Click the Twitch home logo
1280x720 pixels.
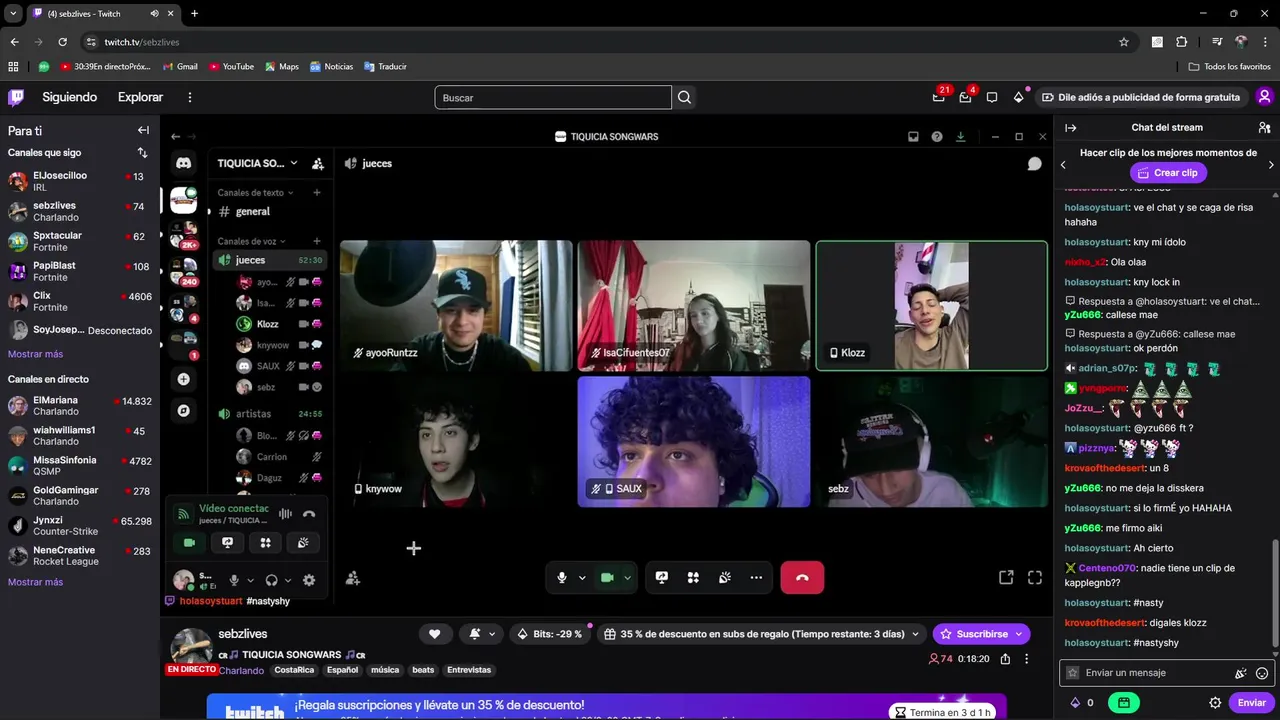pyautogui.click(x=16, y=97)
